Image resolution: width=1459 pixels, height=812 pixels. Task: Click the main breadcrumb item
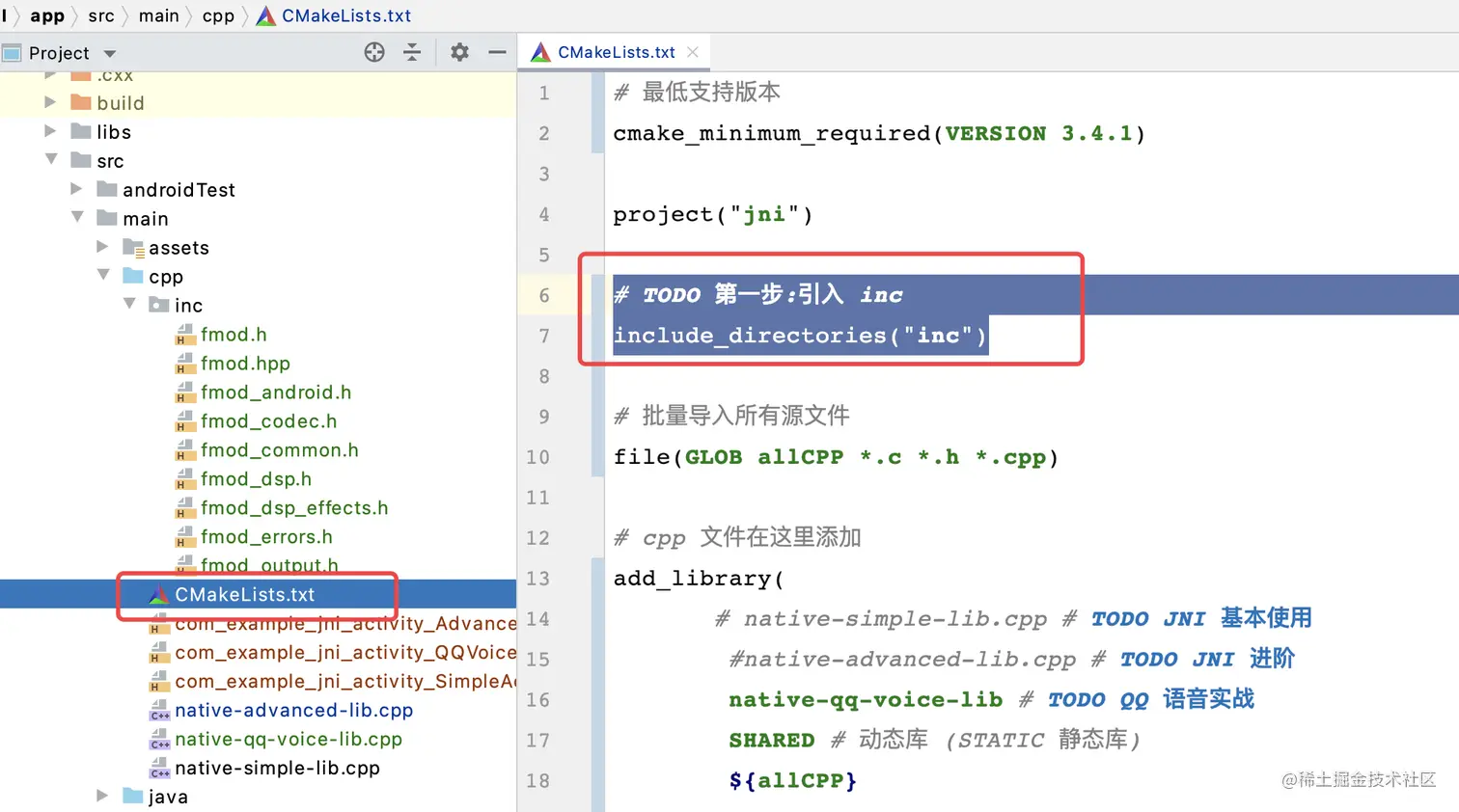(159, 15)
